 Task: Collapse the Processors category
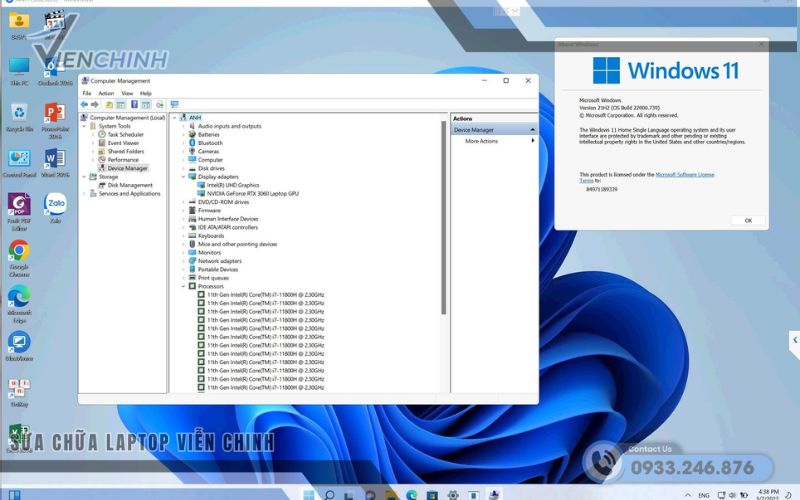point(184,286)
